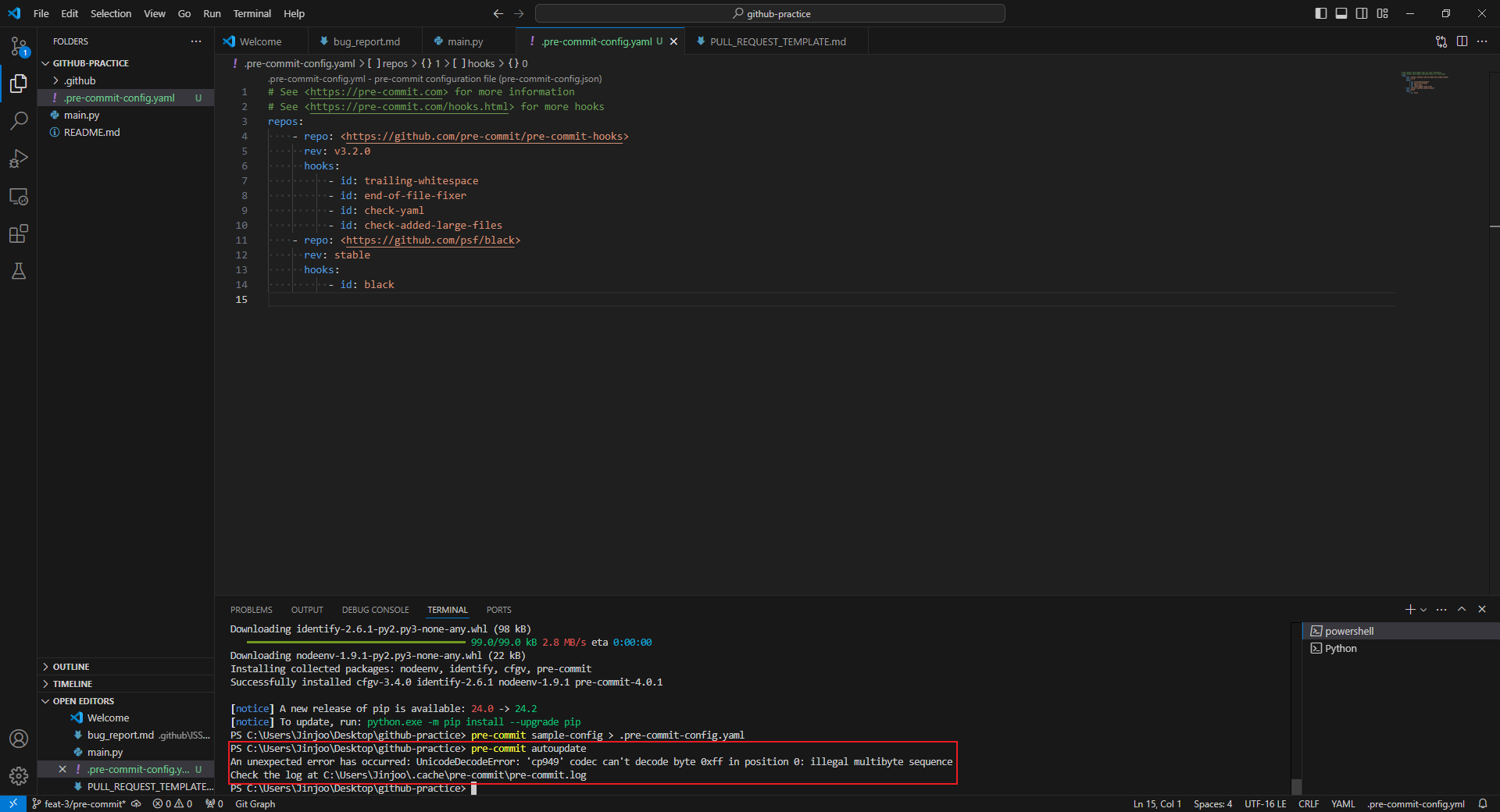Collapse the GITHUB-PRACTICE folder section
The height and width of the screenshot is (812, 1500).
(126, 63)
